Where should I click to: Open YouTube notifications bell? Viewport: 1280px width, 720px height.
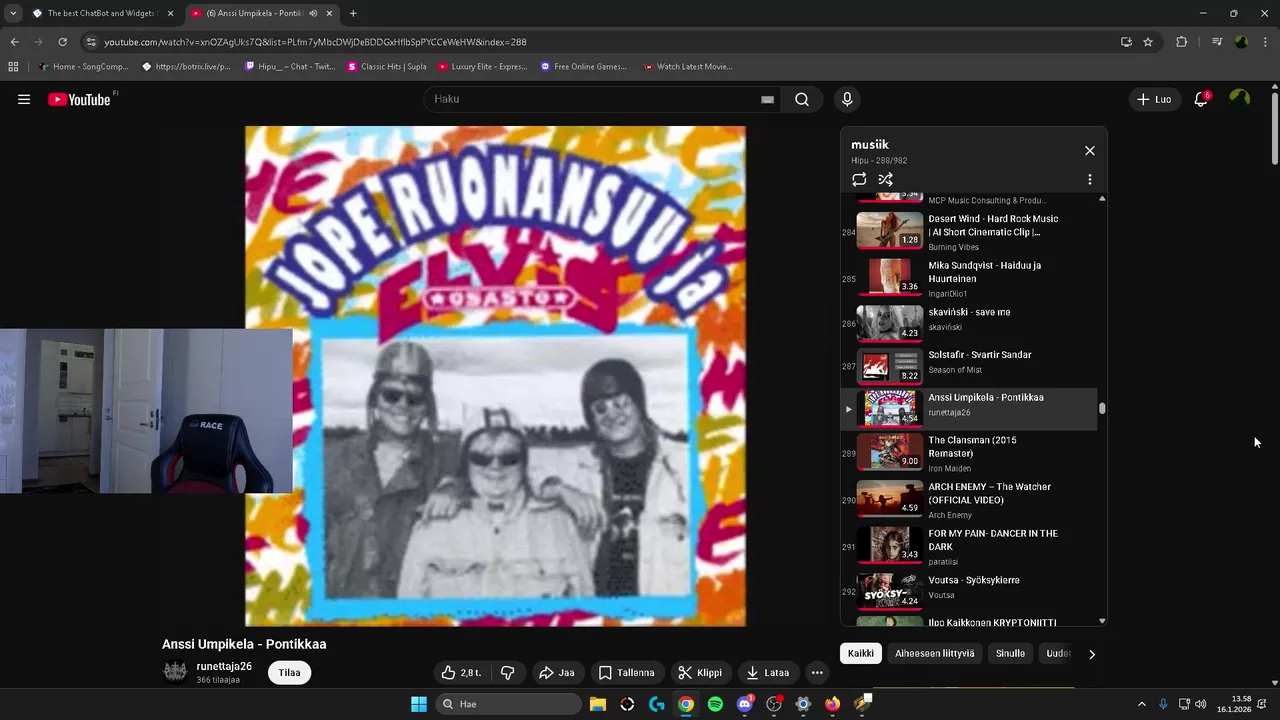pos(1201,99)
